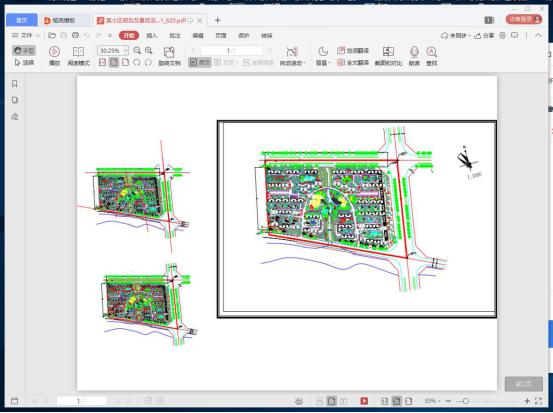Click the Share button in the top right
Viewport: 553px width, 413px height.
pos(484,35)
